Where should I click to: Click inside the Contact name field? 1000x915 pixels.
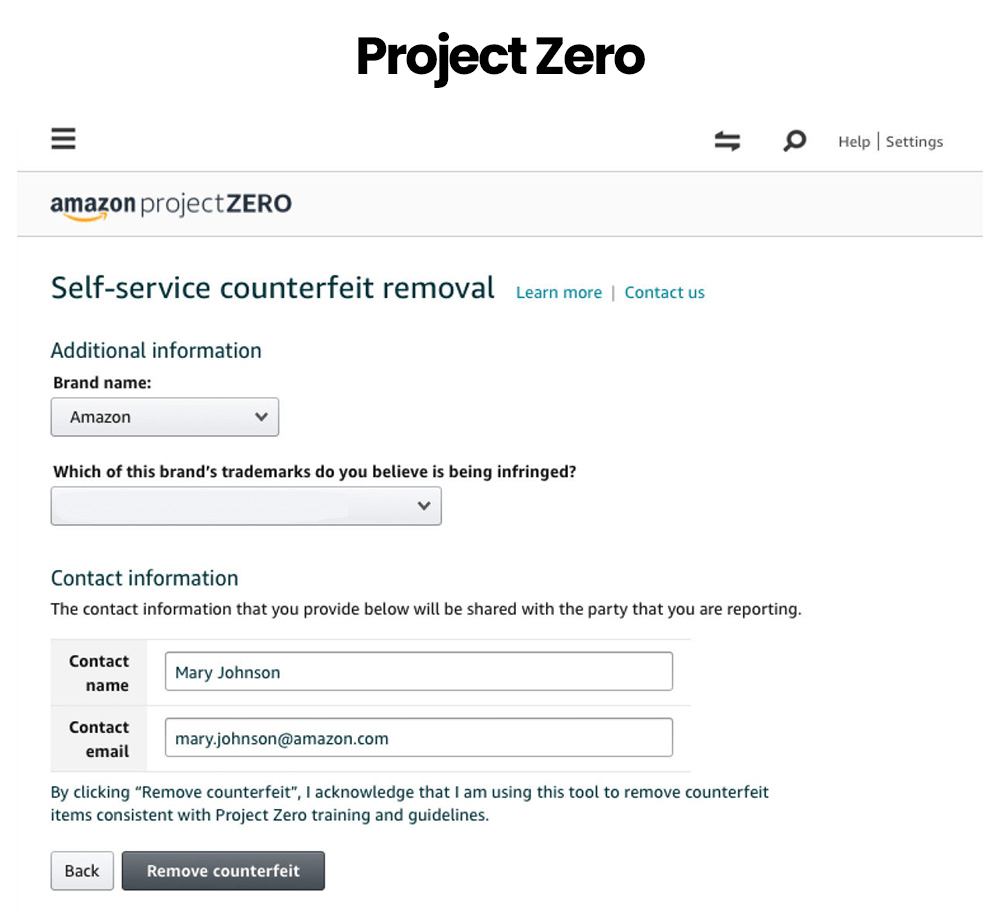[418, 671]
